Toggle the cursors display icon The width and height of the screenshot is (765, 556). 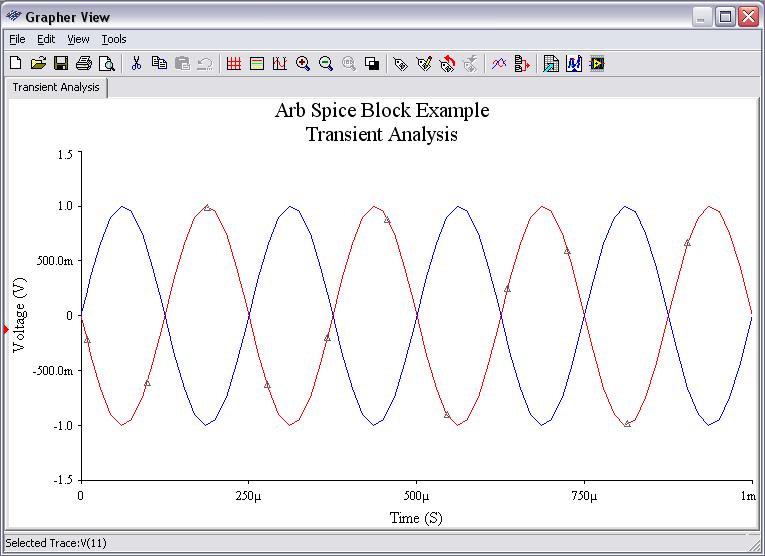point(280,64)
